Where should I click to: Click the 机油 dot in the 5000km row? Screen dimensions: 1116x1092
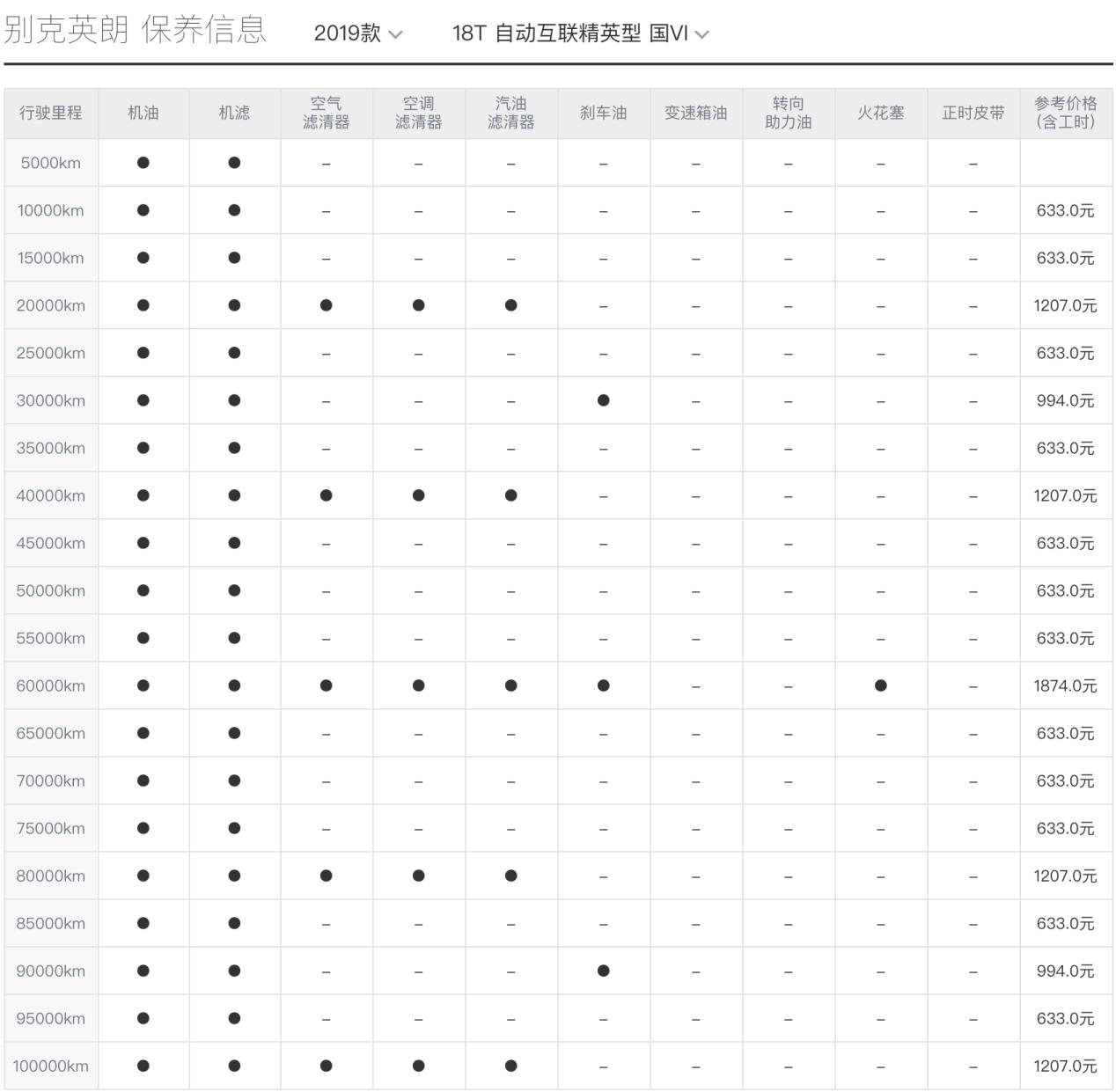[143, 162]
